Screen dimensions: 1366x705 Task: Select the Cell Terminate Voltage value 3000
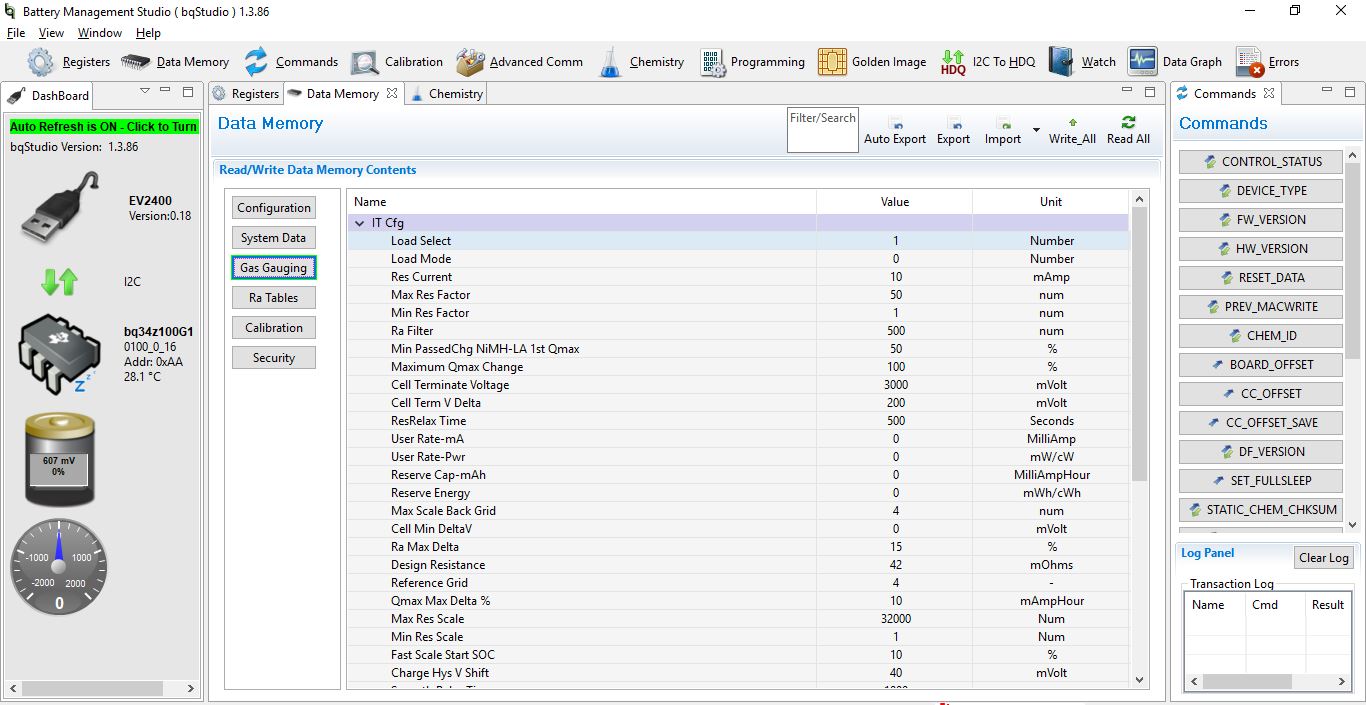[x=895, y=385]
